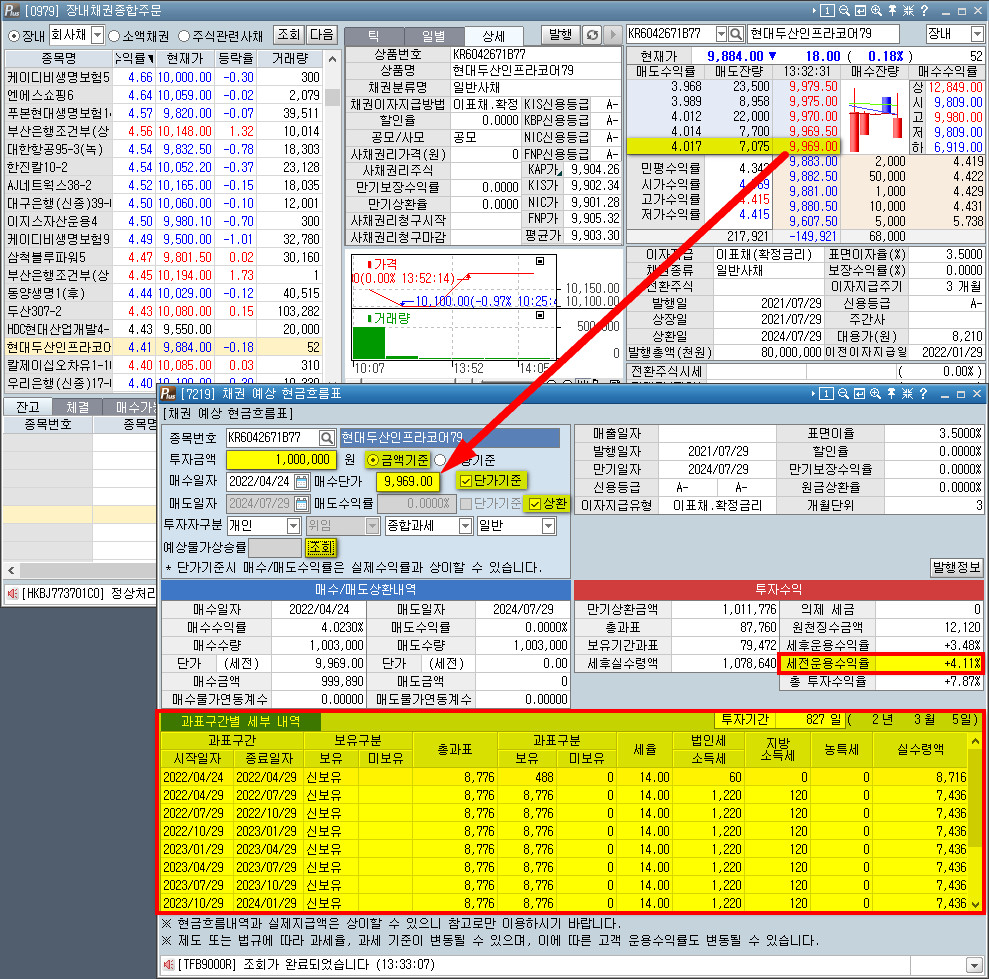The height and width of the screenshot is (979, 989).
Task: Click the 9,969.00 ask price in order book
Action: tap(814, 146)
